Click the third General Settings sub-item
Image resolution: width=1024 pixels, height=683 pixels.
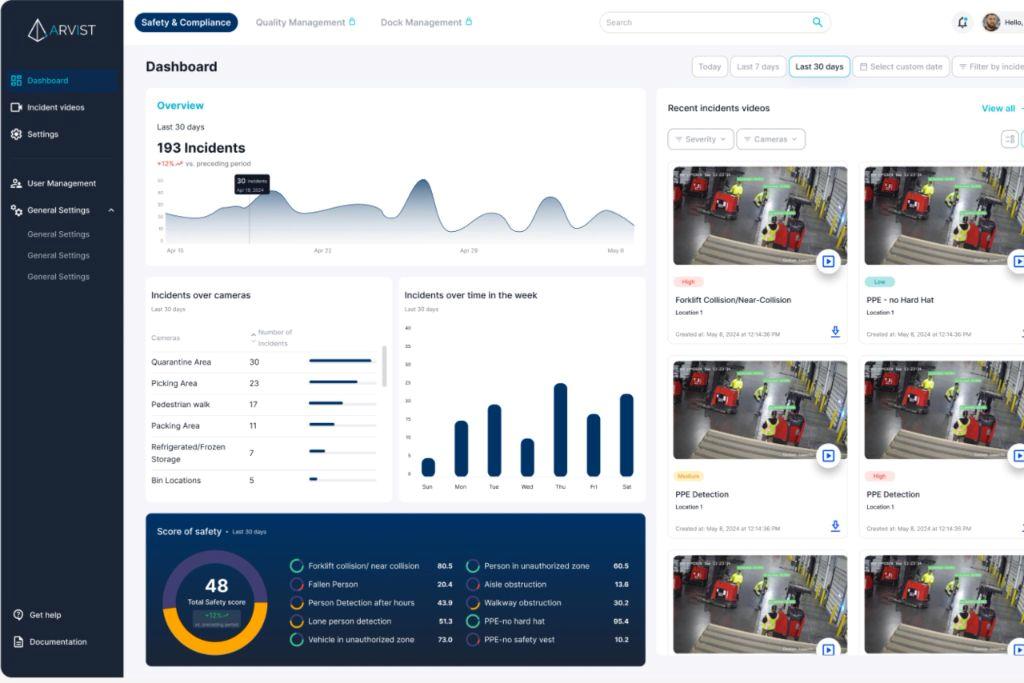(58, 277)
